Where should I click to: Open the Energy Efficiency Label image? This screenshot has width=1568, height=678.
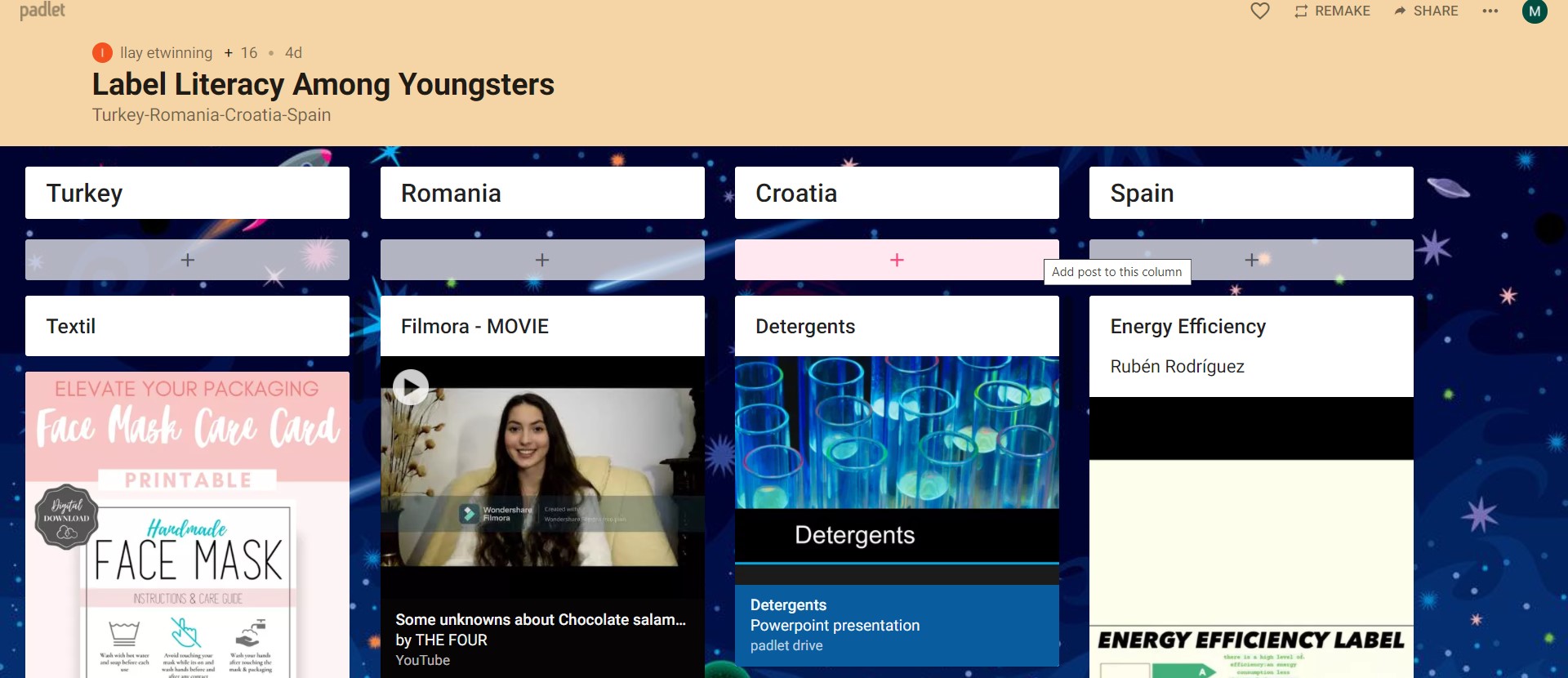click(1251, 537)
